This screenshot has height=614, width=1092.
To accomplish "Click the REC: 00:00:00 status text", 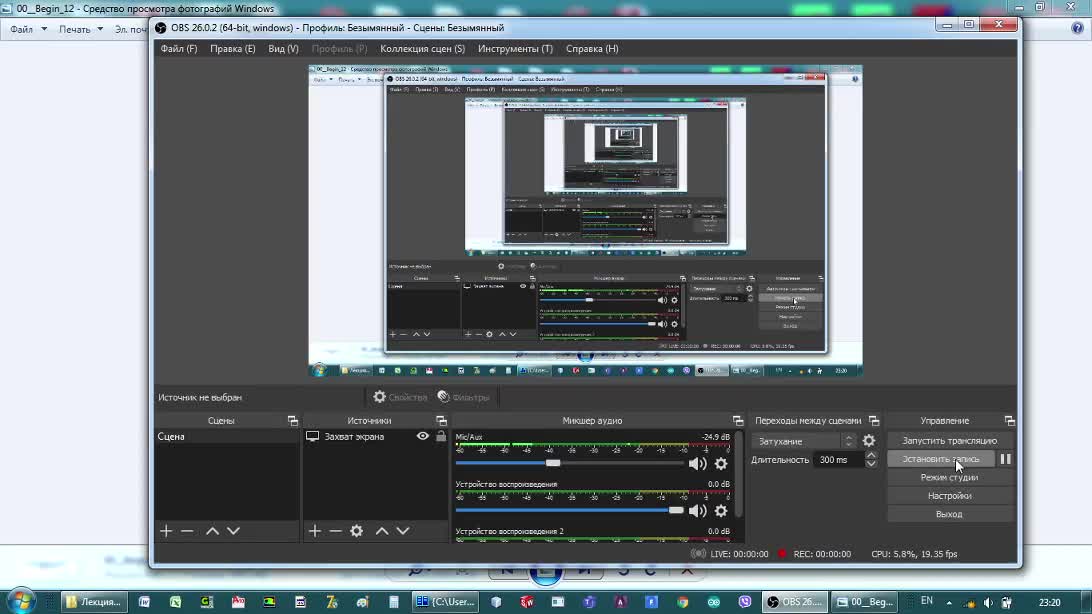I will (x=822, y=554).
